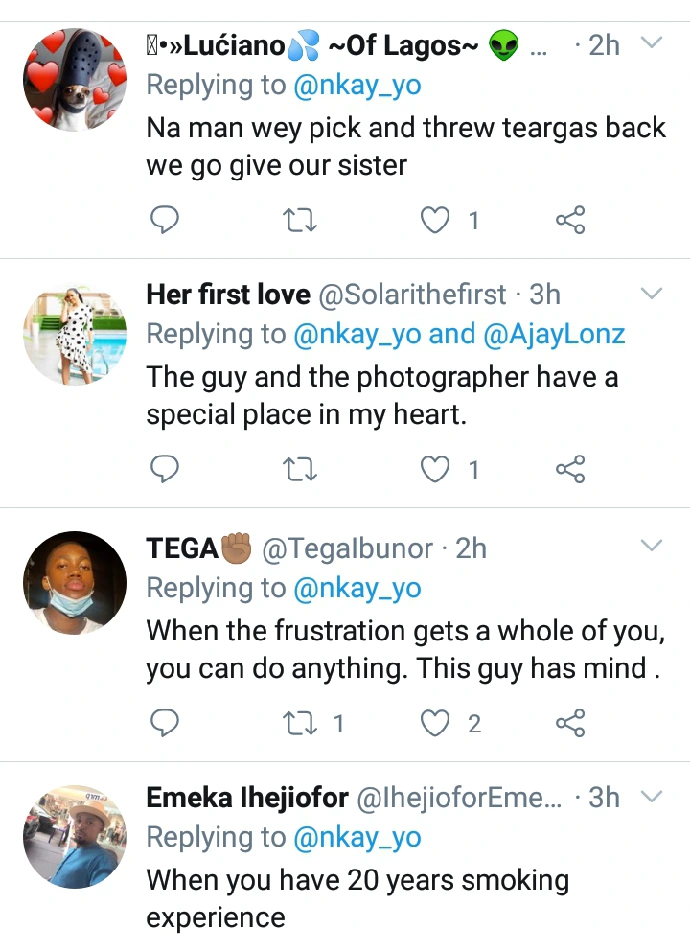Open @nkay_yo link in Emeka's reply
This screenshot has height=935, width=690.
(357, 838)
